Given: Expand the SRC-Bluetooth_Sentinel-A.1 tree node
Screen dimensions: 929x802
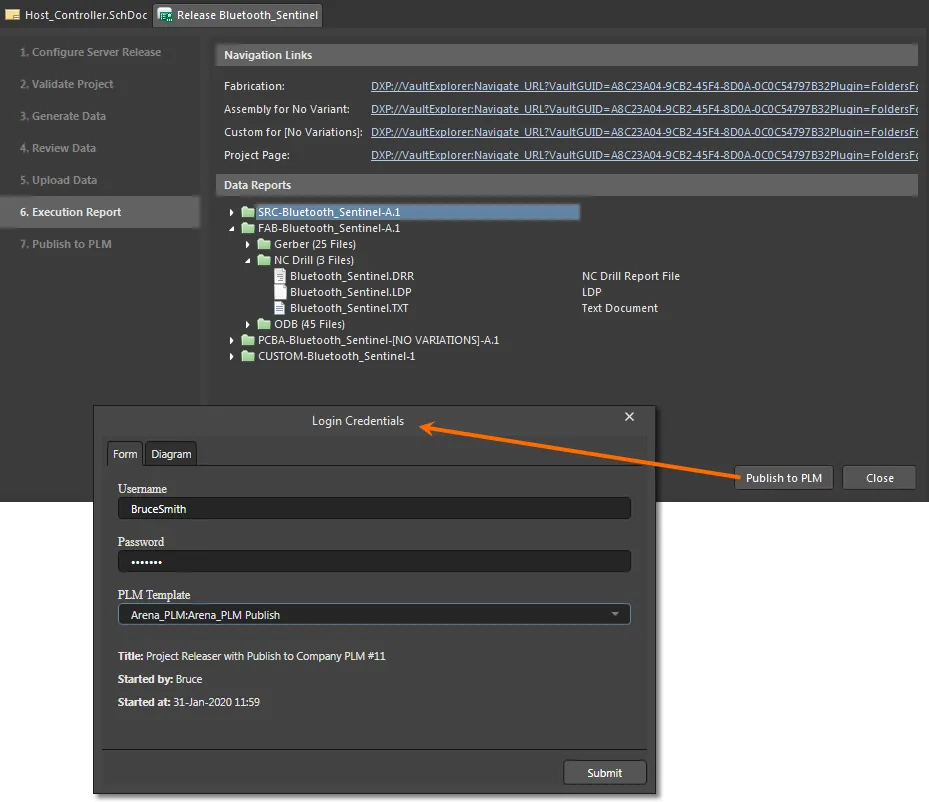Looking at the screenshot, I should coord(232,212).
